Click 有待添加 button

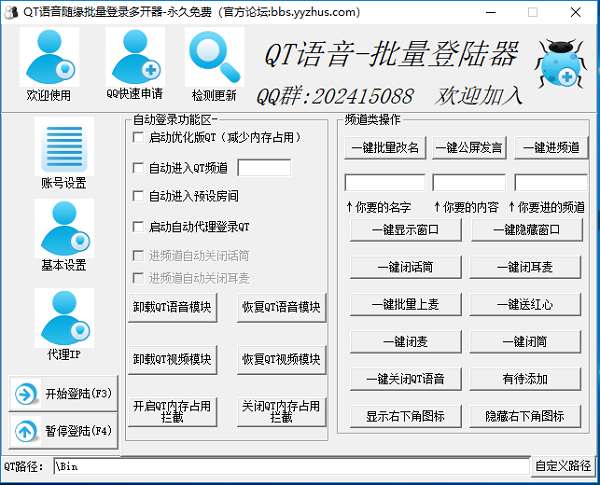click(x=525, y=379)
